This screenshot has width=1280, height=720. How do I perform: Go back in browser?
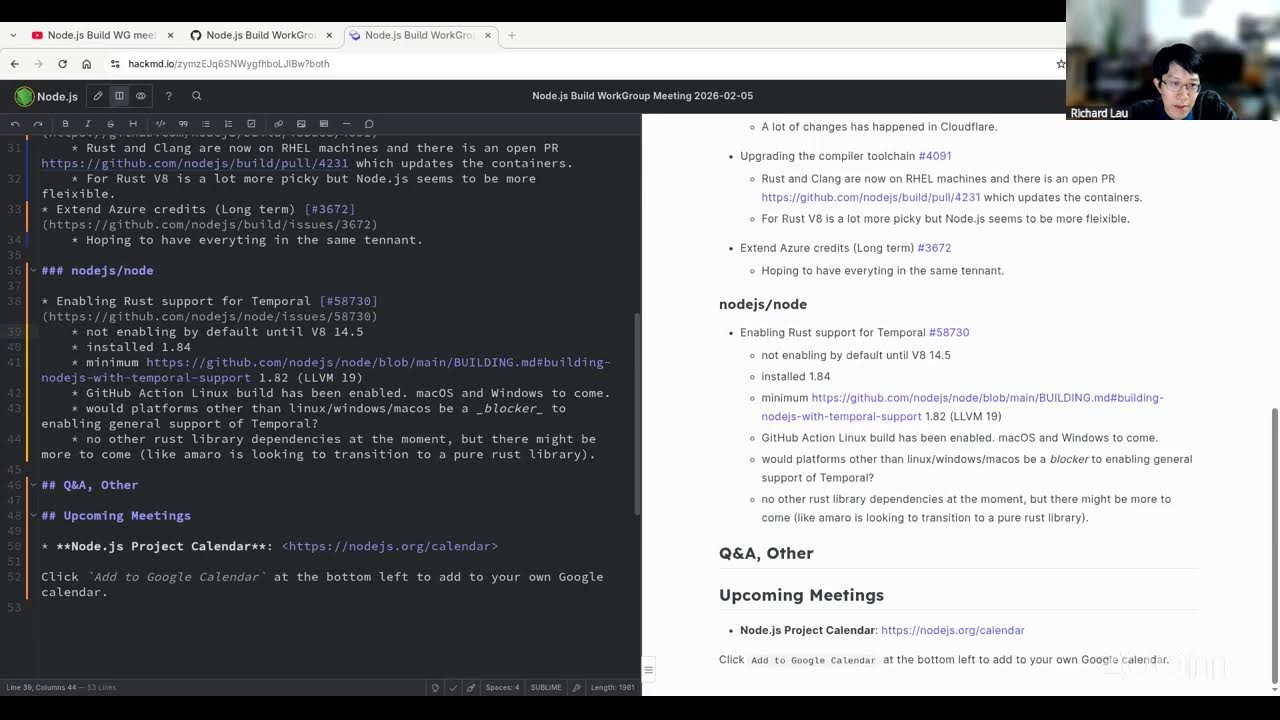point(15,64)
